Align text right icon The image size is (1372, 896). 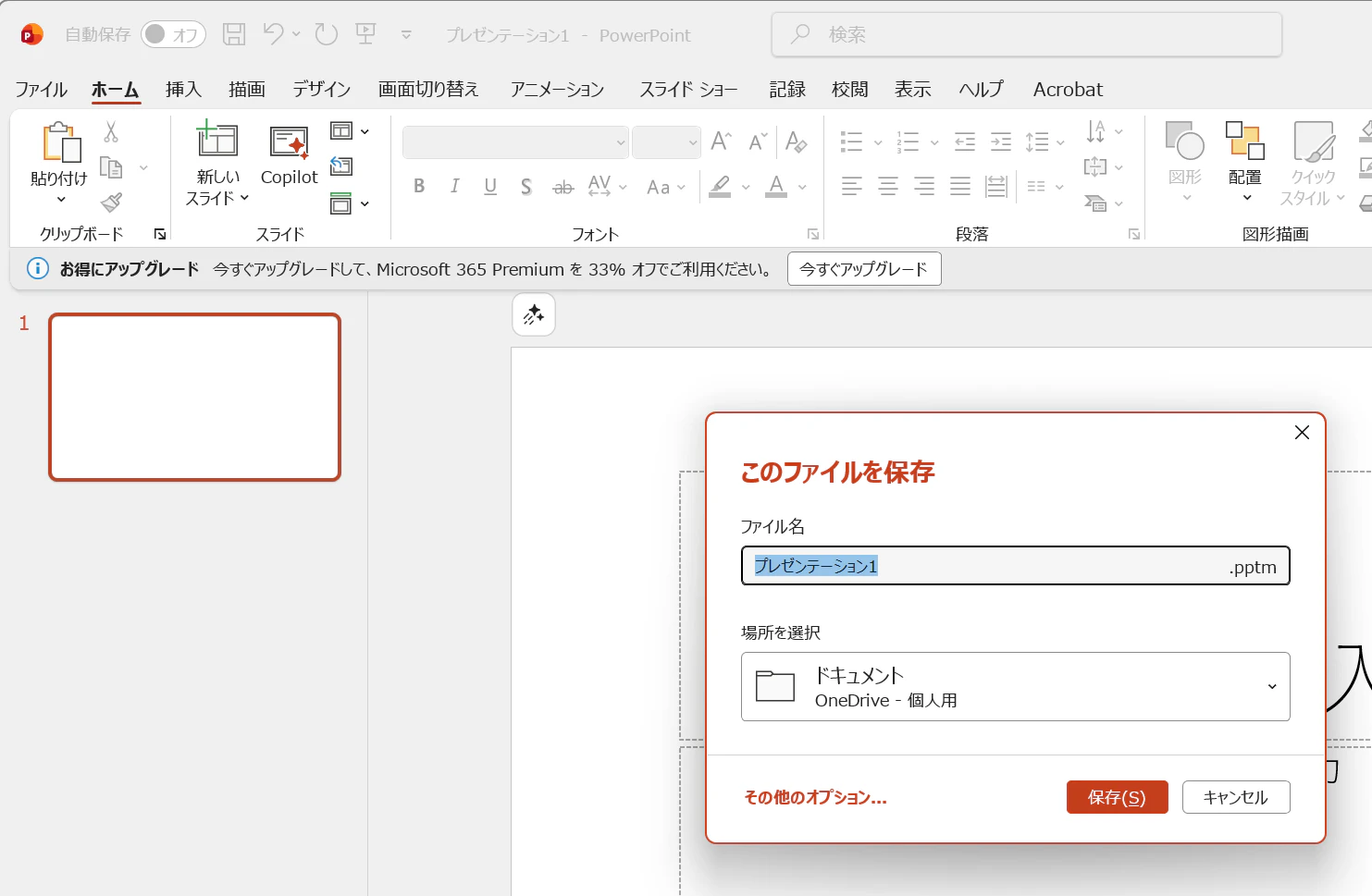pyautogui.click(x=924, y=186)
